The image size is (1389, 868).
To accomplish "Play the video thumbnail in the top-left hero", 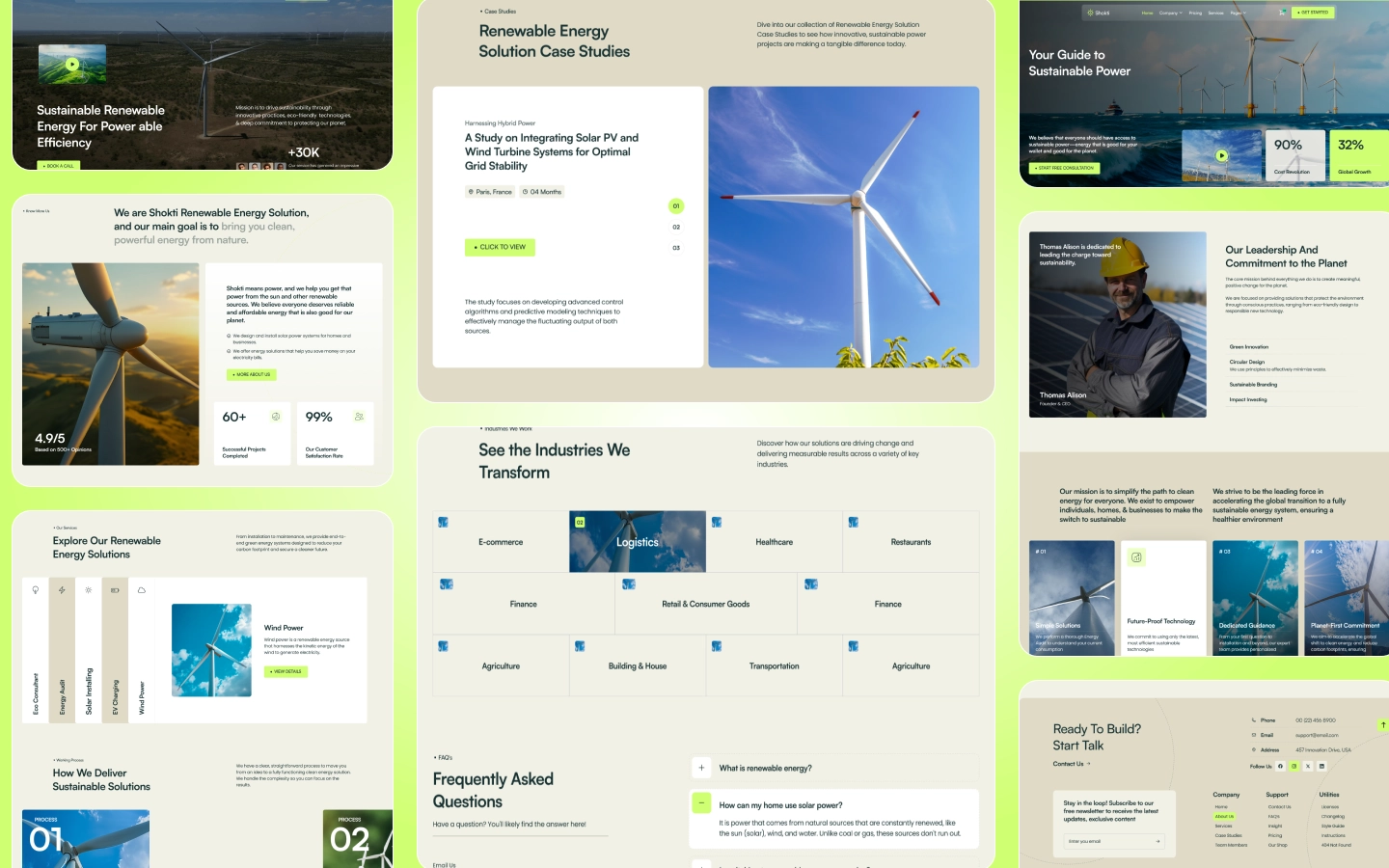I will [x=72, y=65].
